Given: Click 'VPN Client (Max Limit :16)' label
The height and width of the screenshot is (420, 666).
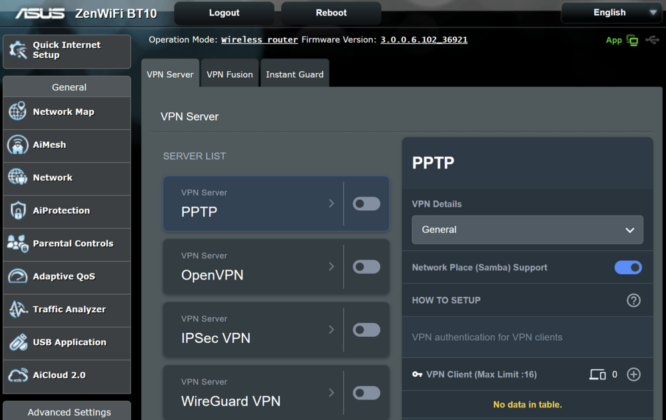Looking at the screenshot, I should [481, 375].
